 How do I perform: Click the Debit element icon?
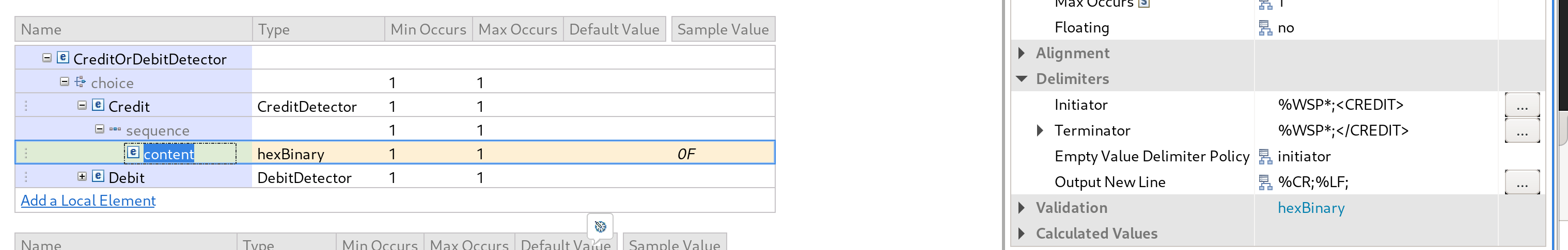(98, 177)
